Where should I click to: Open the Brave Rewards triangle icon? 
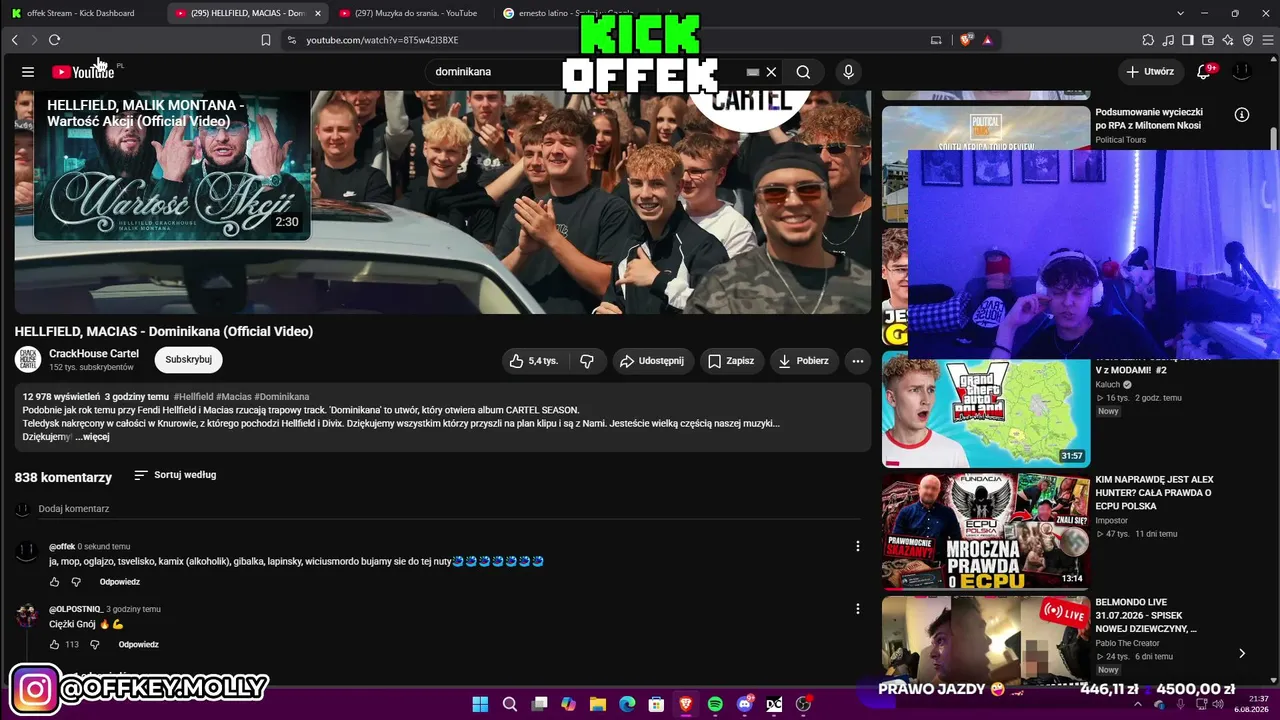987,40
